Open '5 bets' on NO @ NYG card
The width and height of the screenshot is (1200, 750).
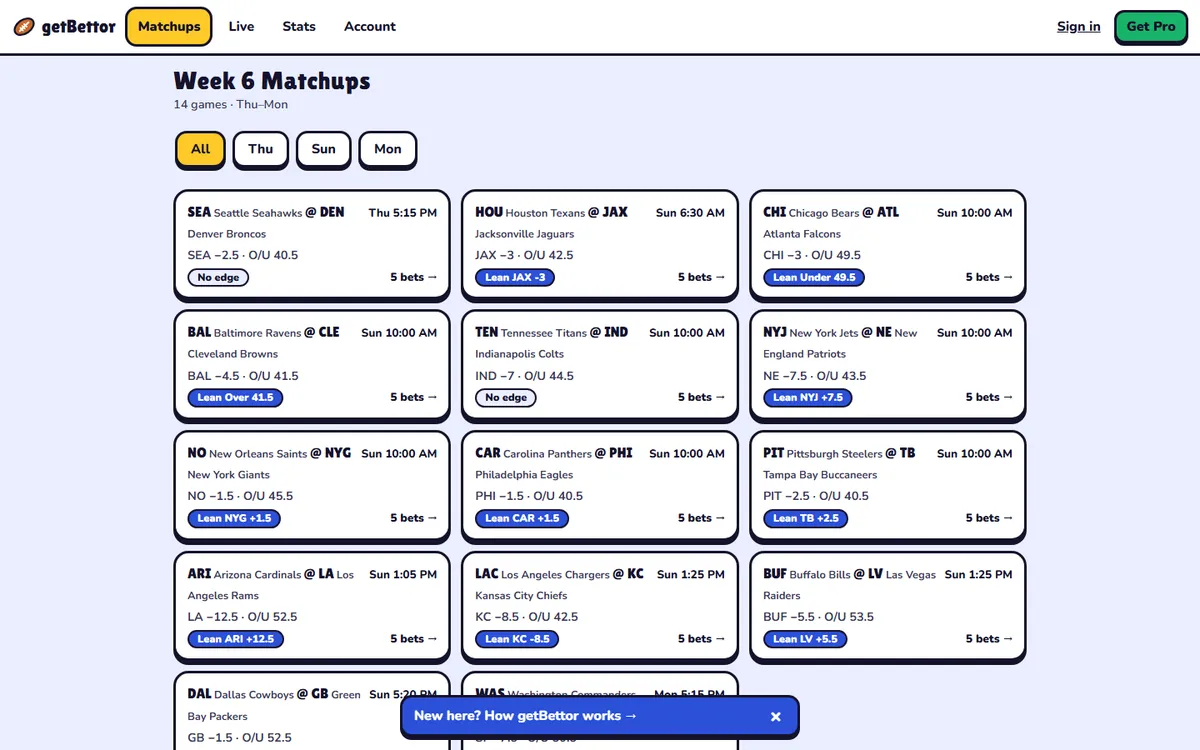click(414, 518)
